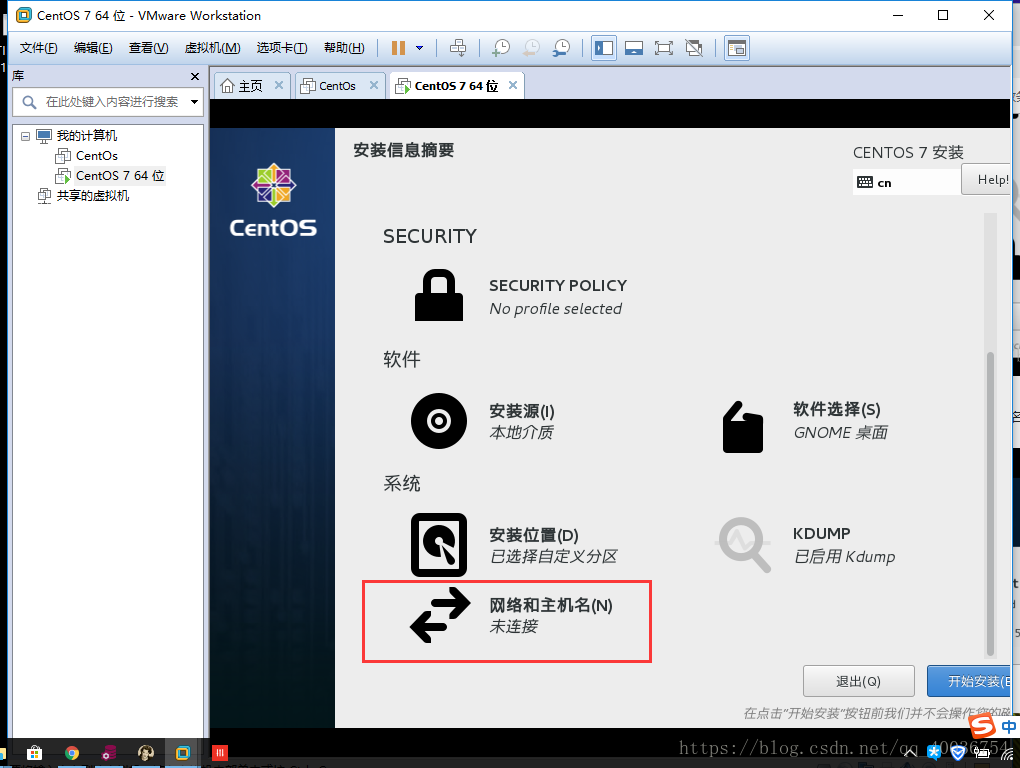Select 我的计算机 in the library
The image size is (1020, 768).
[87, 136]
